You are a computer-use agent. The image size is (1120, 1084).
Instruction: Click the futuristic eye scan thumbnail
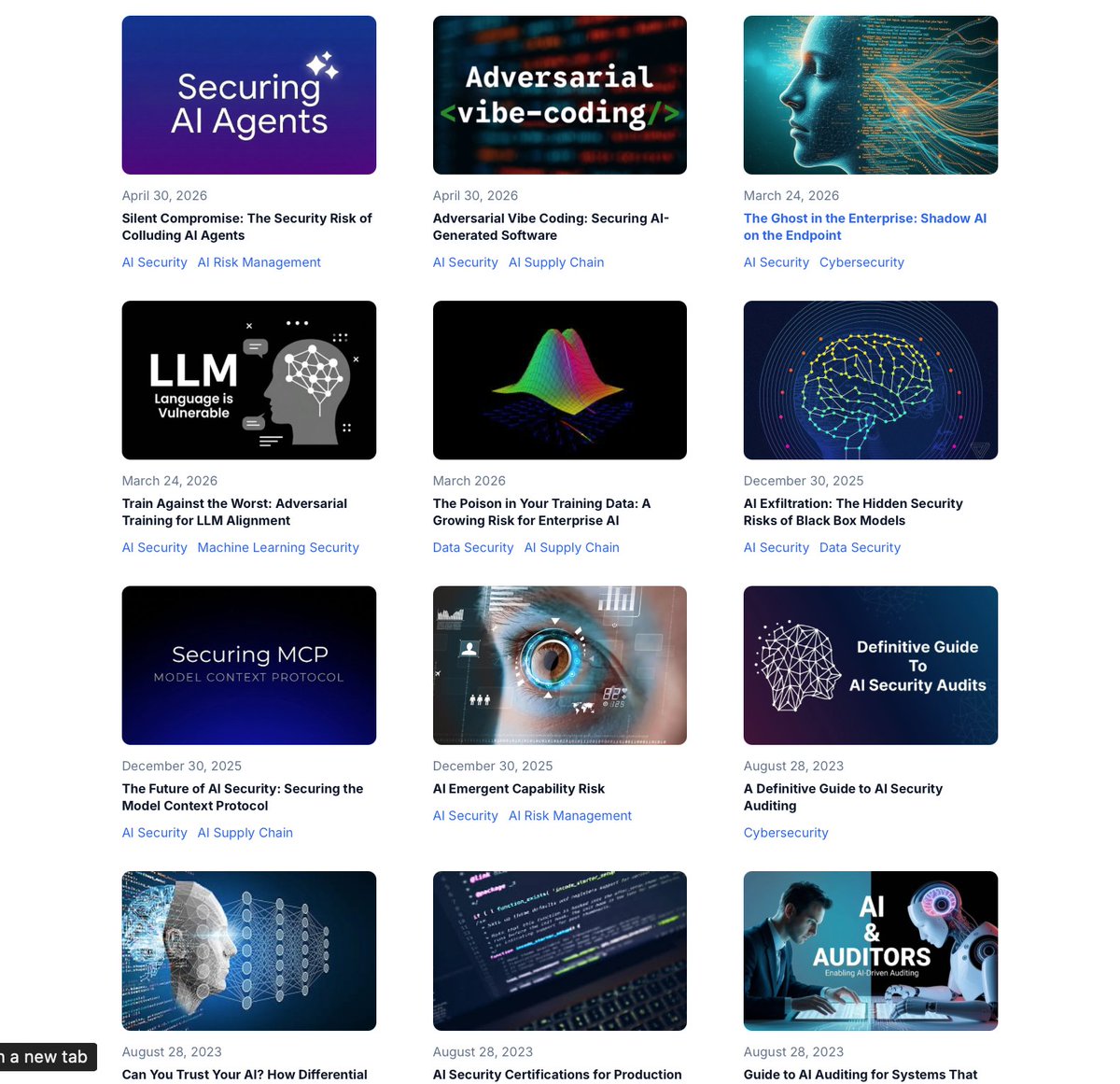[560, 666]
